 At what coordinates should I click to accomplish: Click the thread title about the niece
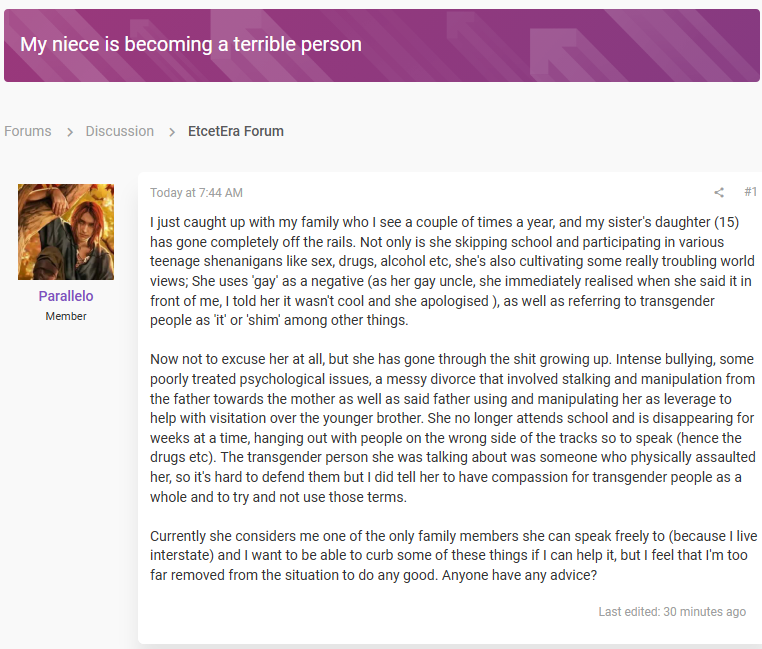(191, 44)
